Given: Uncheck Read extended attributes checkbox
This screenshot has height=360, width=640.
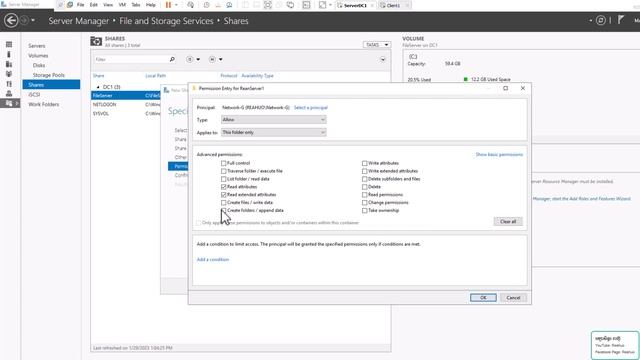Looking at the screenshot, I should click(x=224, y=195).
